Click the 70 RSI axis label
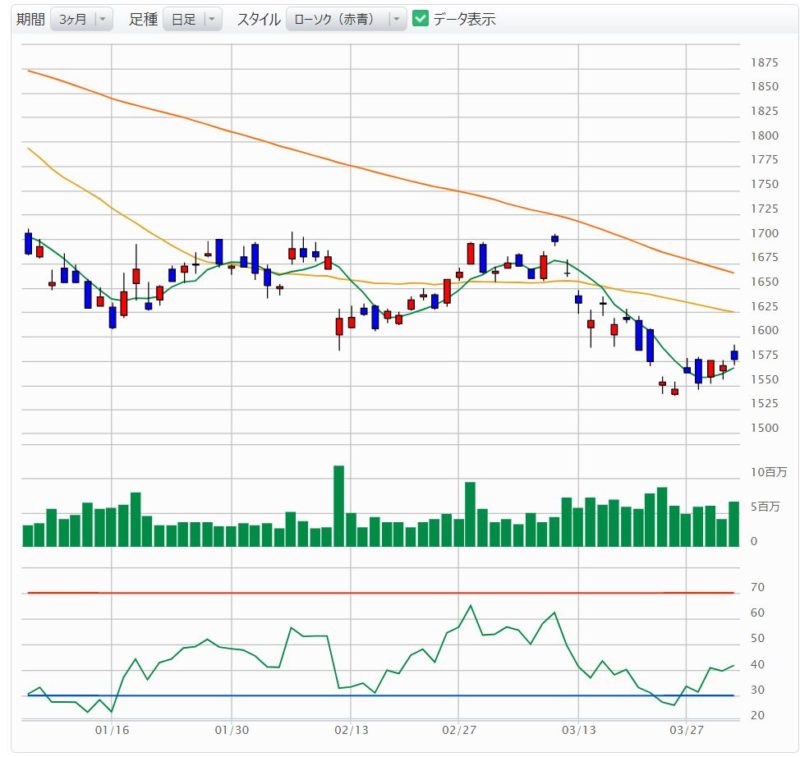The height and width of the screenshot is (757, 800). 758,587
